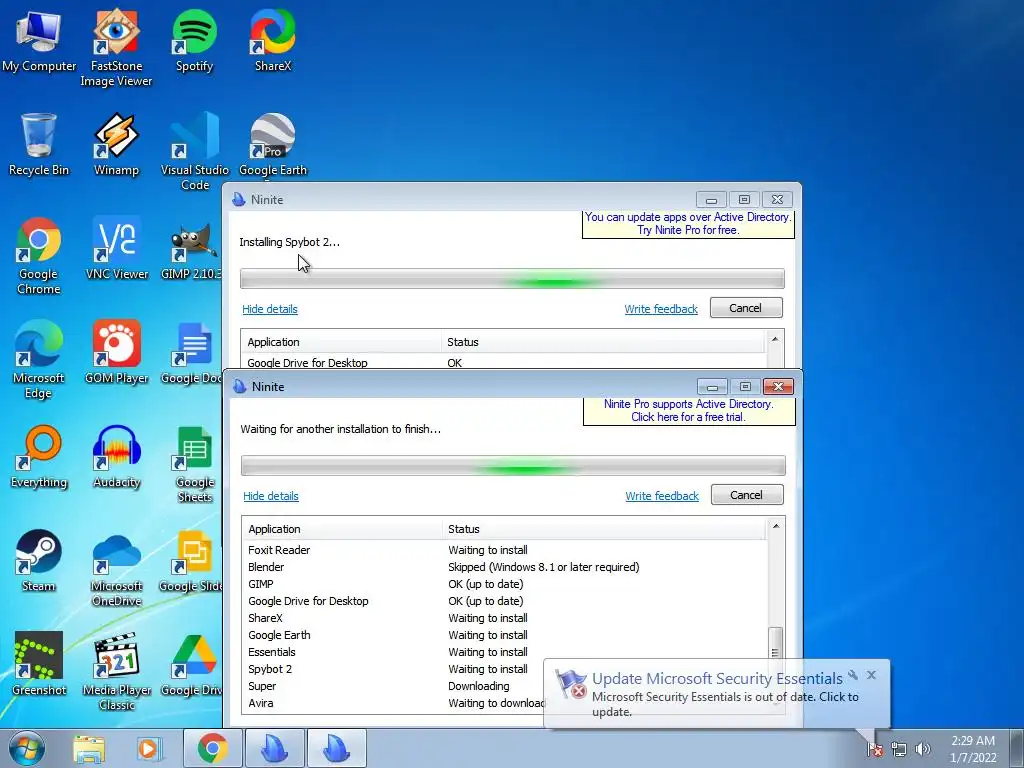The width and height of the screenshot is (1024, 768).
Task: Open Windows Media Player from taskbar
Action: click(x=149, y=748)
